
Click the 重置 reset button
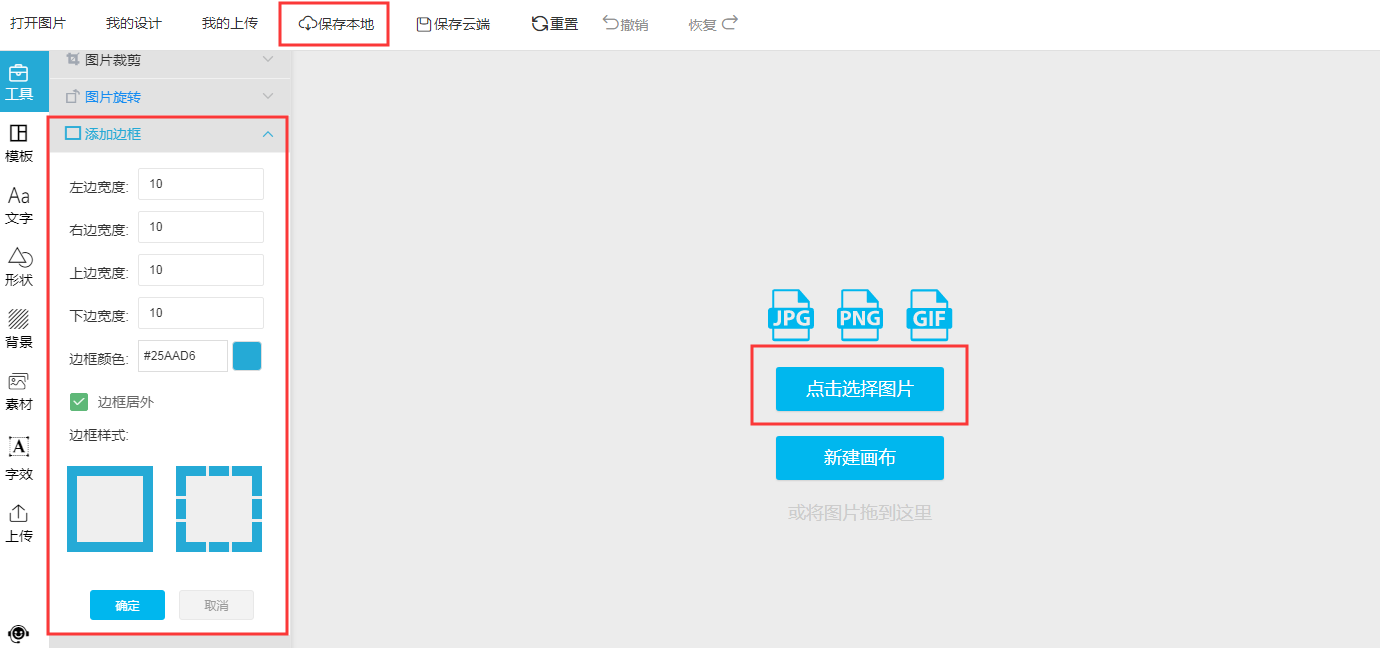pos(555,24)
